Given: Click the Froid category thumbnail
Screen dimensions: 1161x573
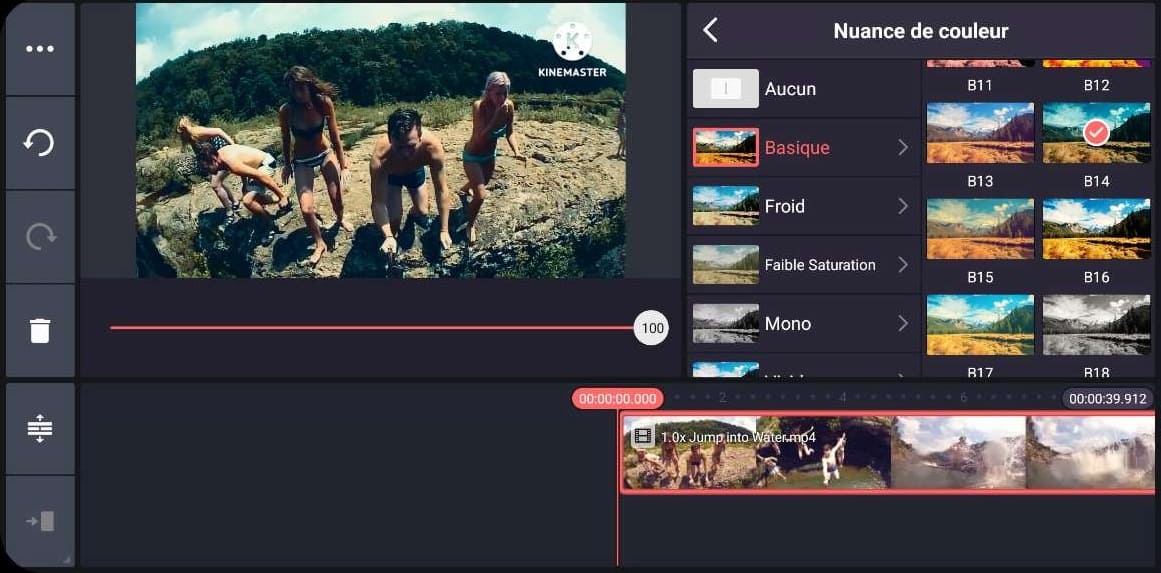Looking at the screenshot, I should [x=726, y=206].
